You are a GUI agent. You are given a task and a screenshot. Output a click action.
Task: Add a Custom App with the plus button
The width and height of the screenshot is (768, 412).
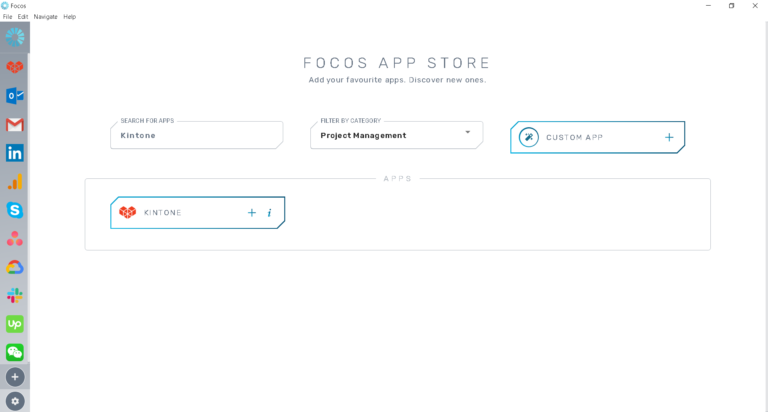tap(669, 137)
